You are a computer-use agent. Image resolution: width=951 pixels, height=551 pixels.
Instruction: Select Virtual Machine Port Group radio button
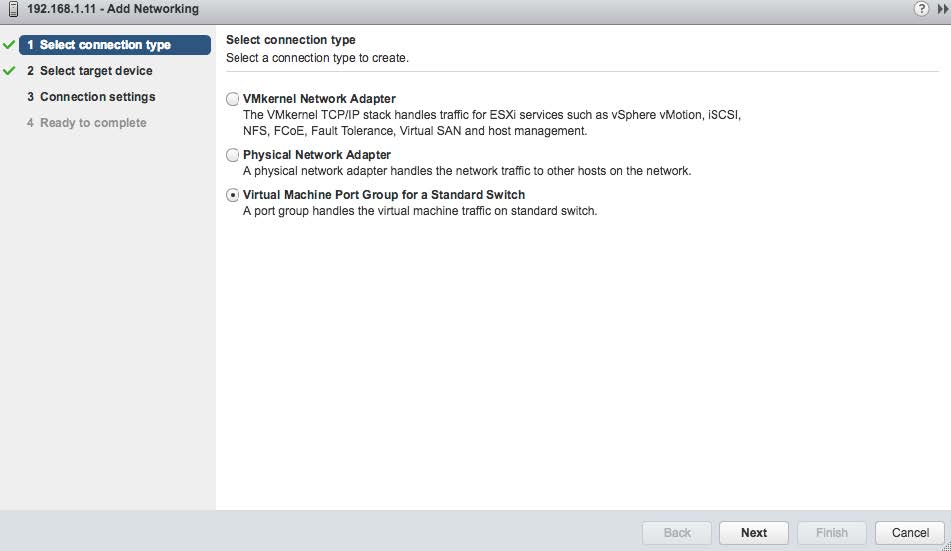[x=233, y=195]
